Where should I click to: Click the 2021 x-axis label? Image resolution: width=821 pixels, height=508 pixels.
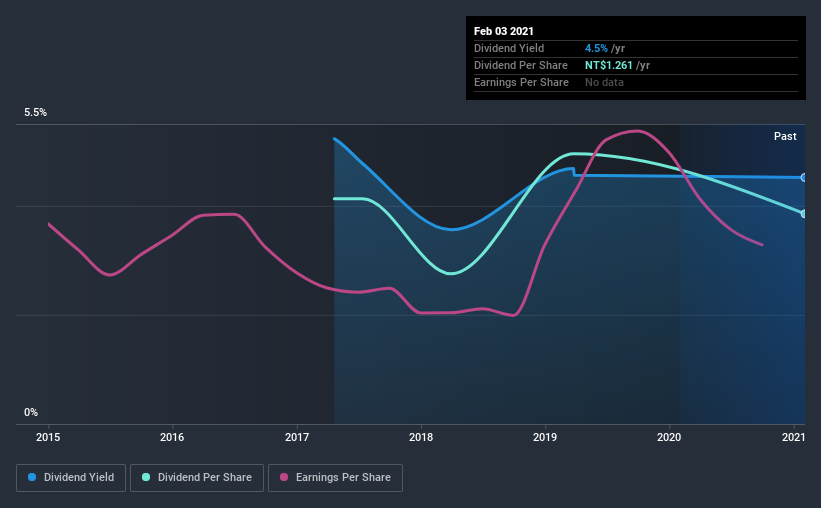click(x=793, y=437)
